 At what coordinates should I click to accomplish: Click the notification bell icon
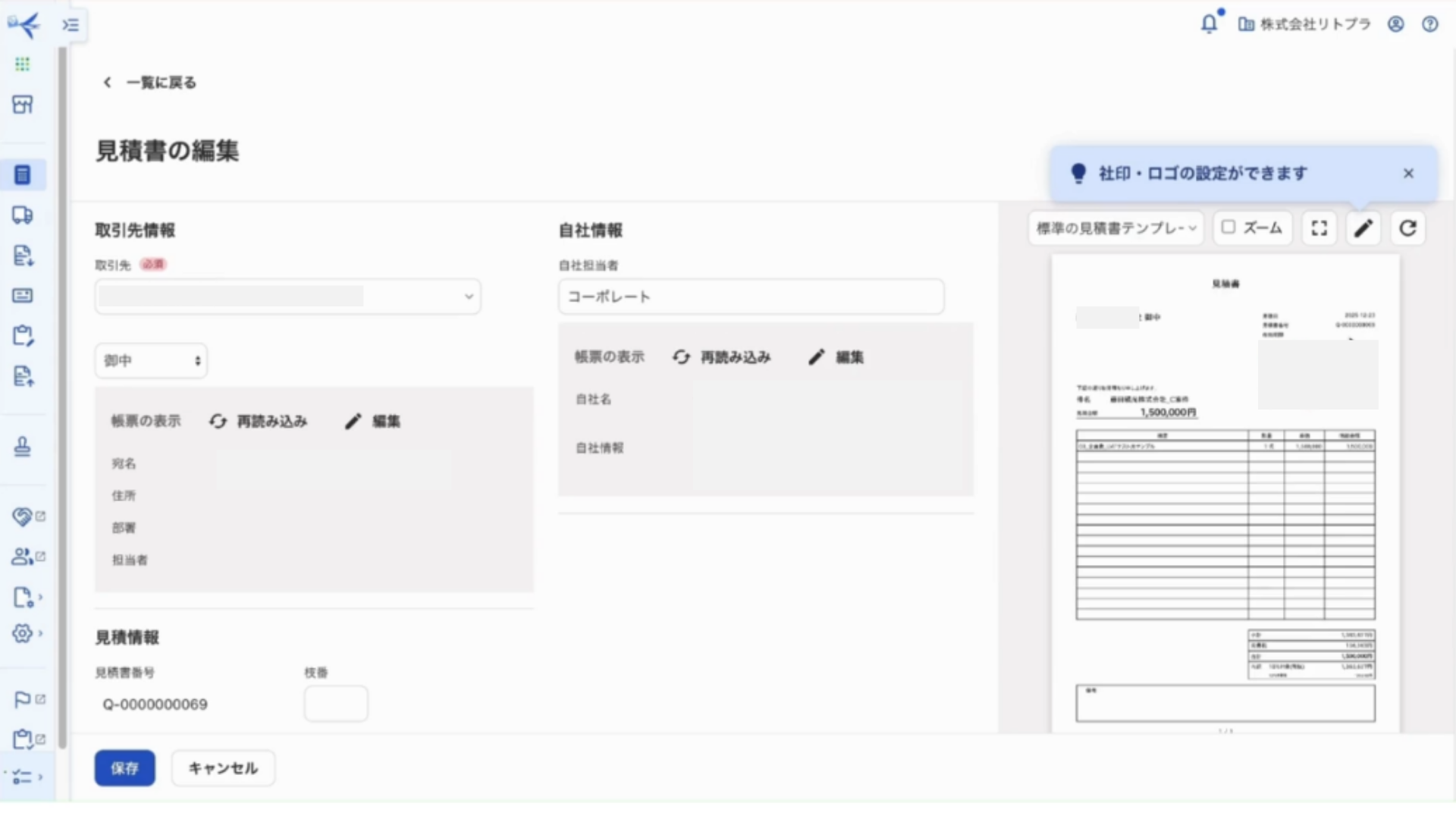(x=1209, y=24)
